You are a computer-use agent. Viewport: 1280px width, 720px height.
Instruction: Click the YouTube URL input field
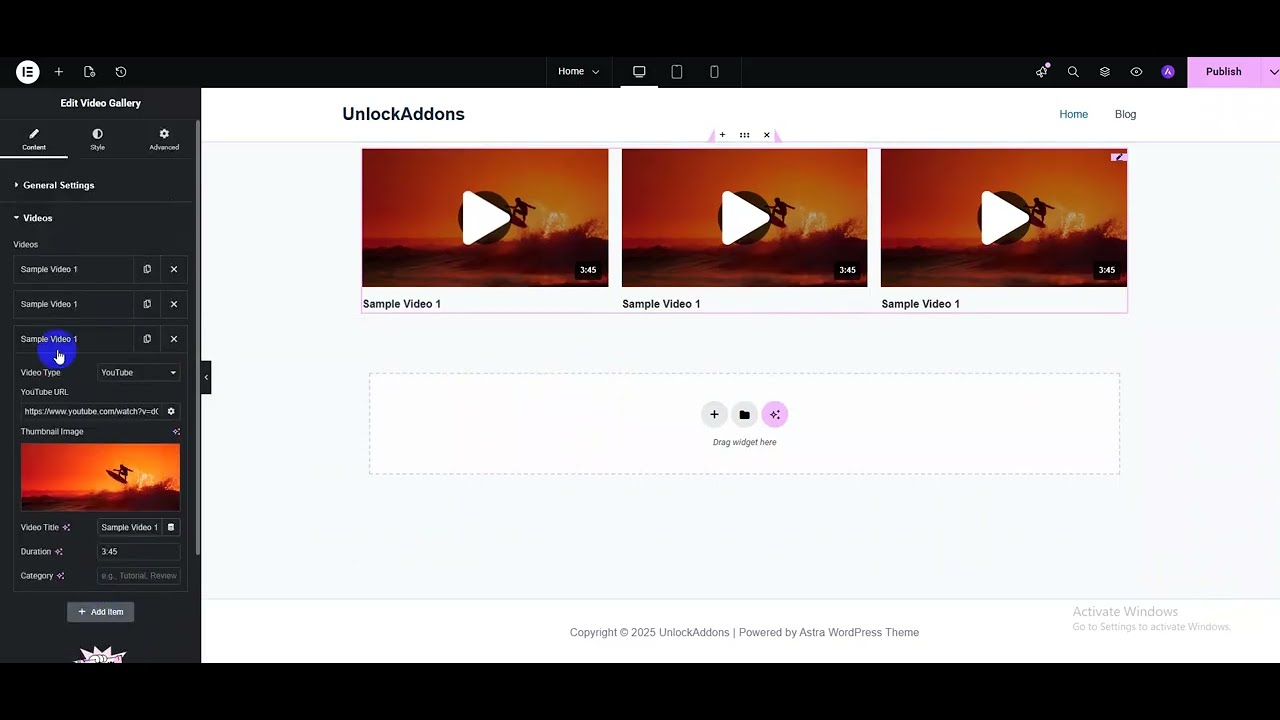(91, 411)
